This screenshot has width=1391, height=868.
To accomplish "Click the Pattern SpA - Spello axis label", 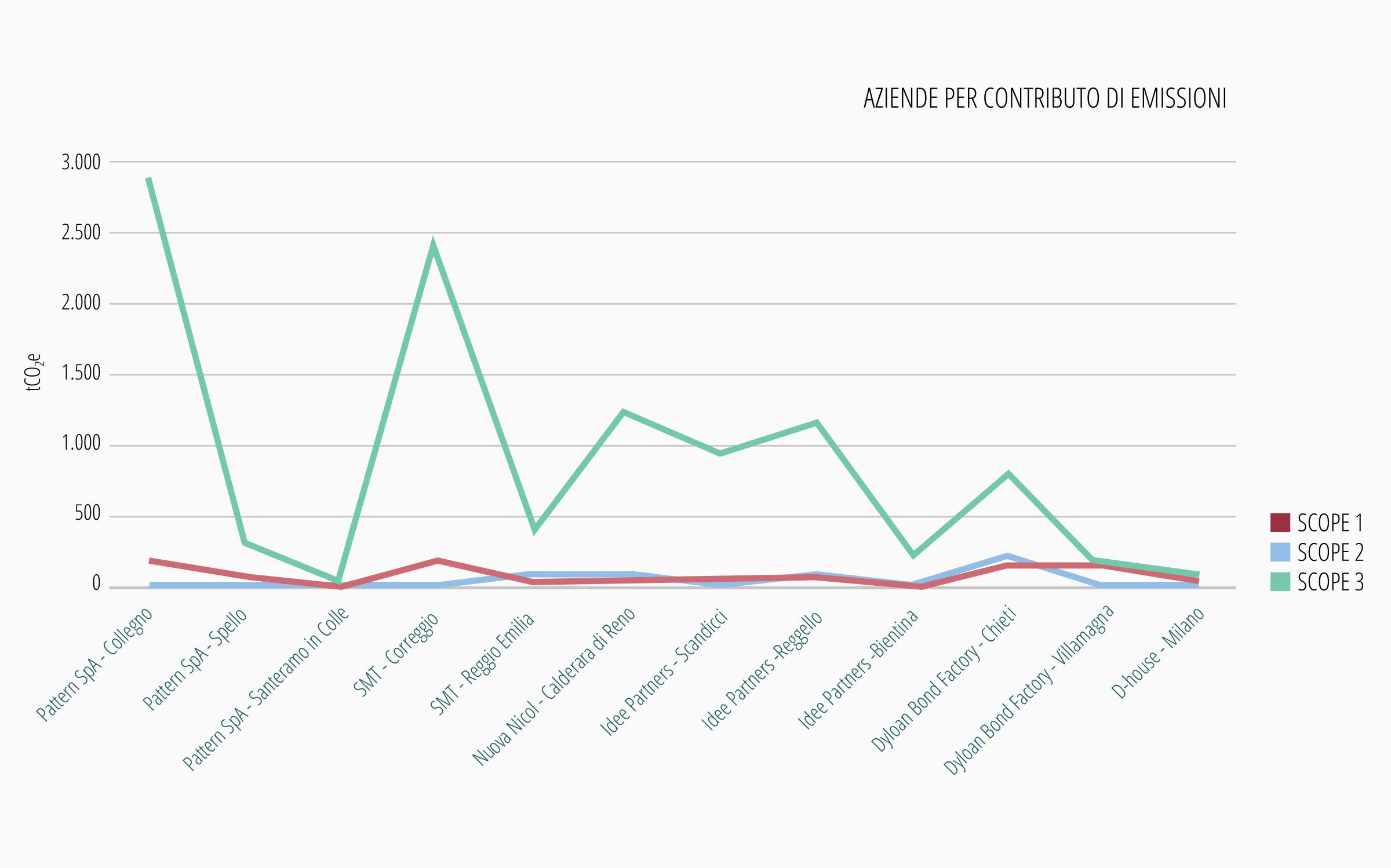I will tap(195, 659).
